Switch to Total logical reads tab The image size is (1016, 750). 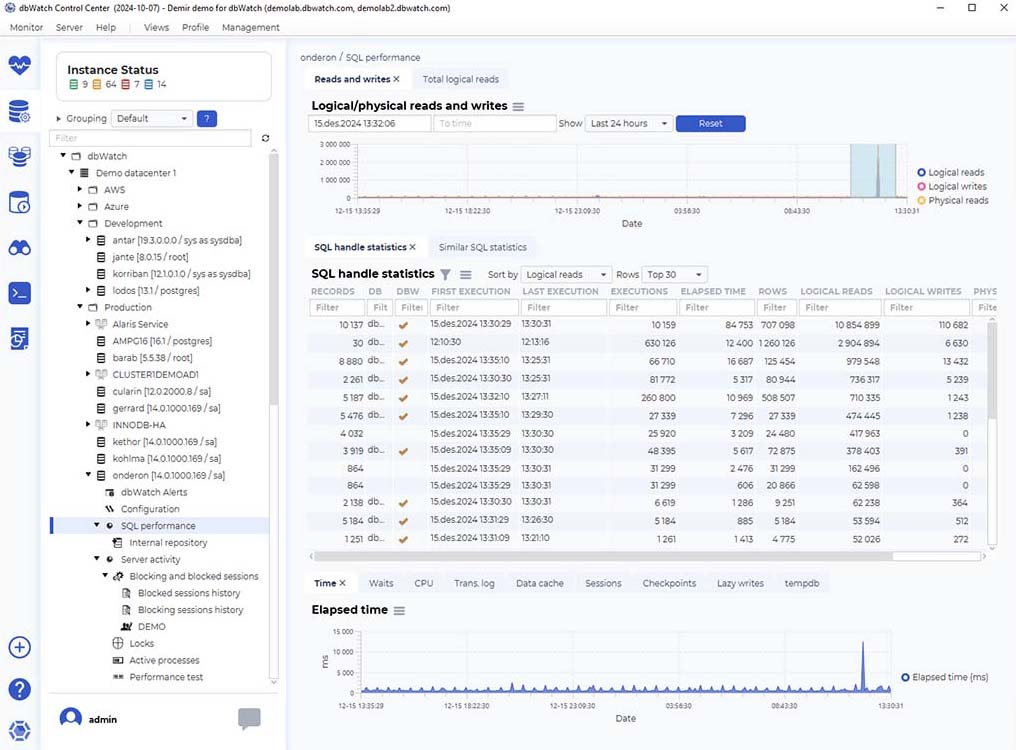pyautogui.click(x=461, y=79)
